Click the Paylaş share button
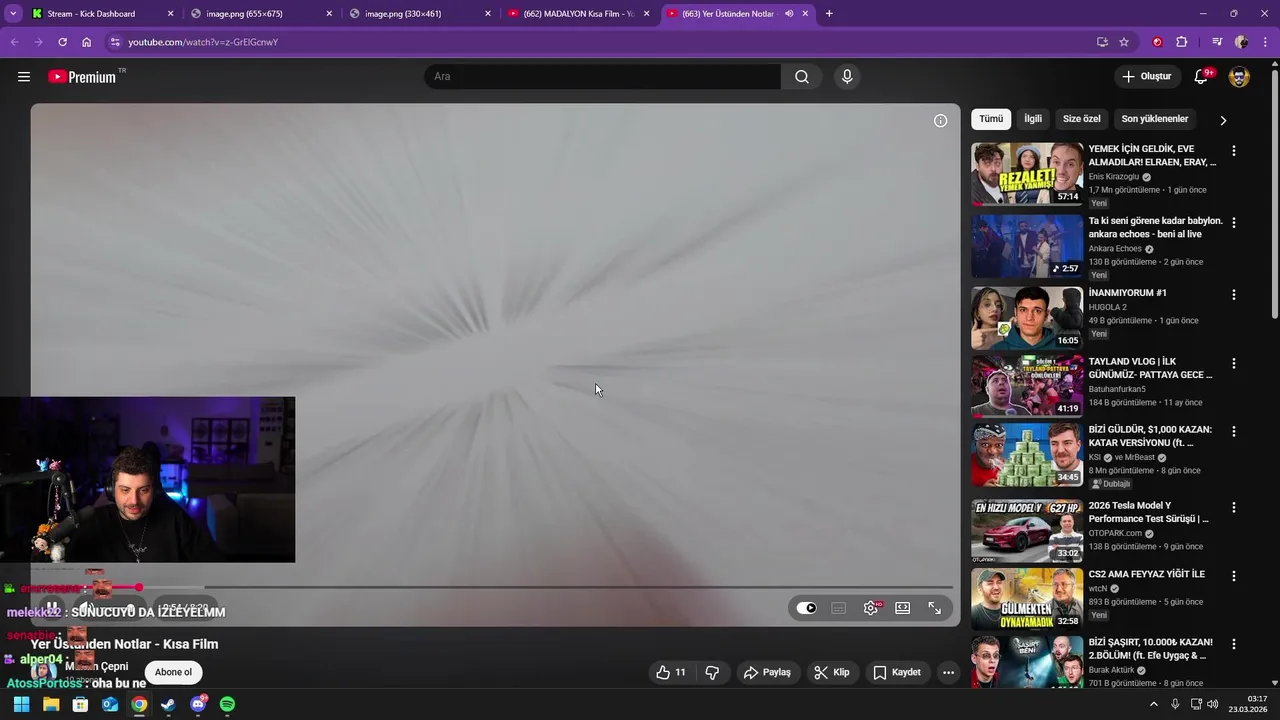The image size is (1280, 720). pos(767,672)
